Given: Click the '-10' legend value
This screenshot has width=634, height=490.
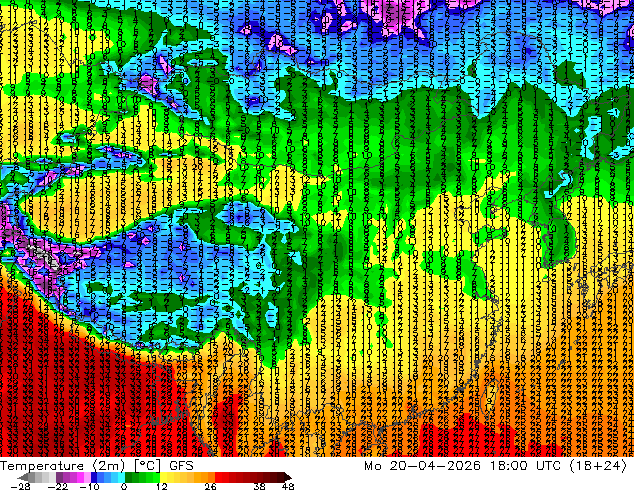Looking at the screenshot, I should click(89, 486).
